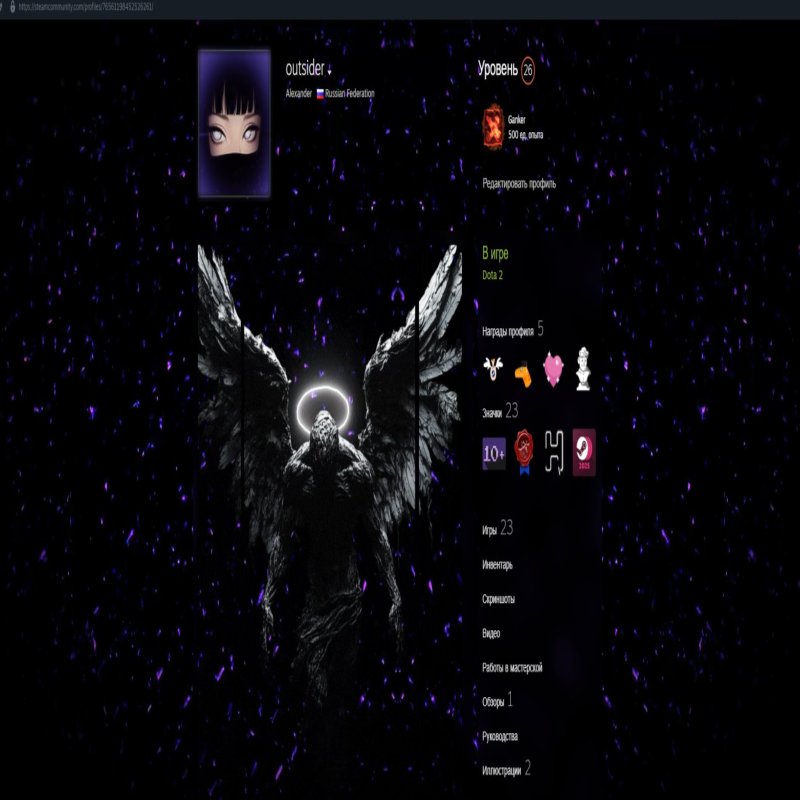
Task: Open the Игры games list
Action: 489,530
